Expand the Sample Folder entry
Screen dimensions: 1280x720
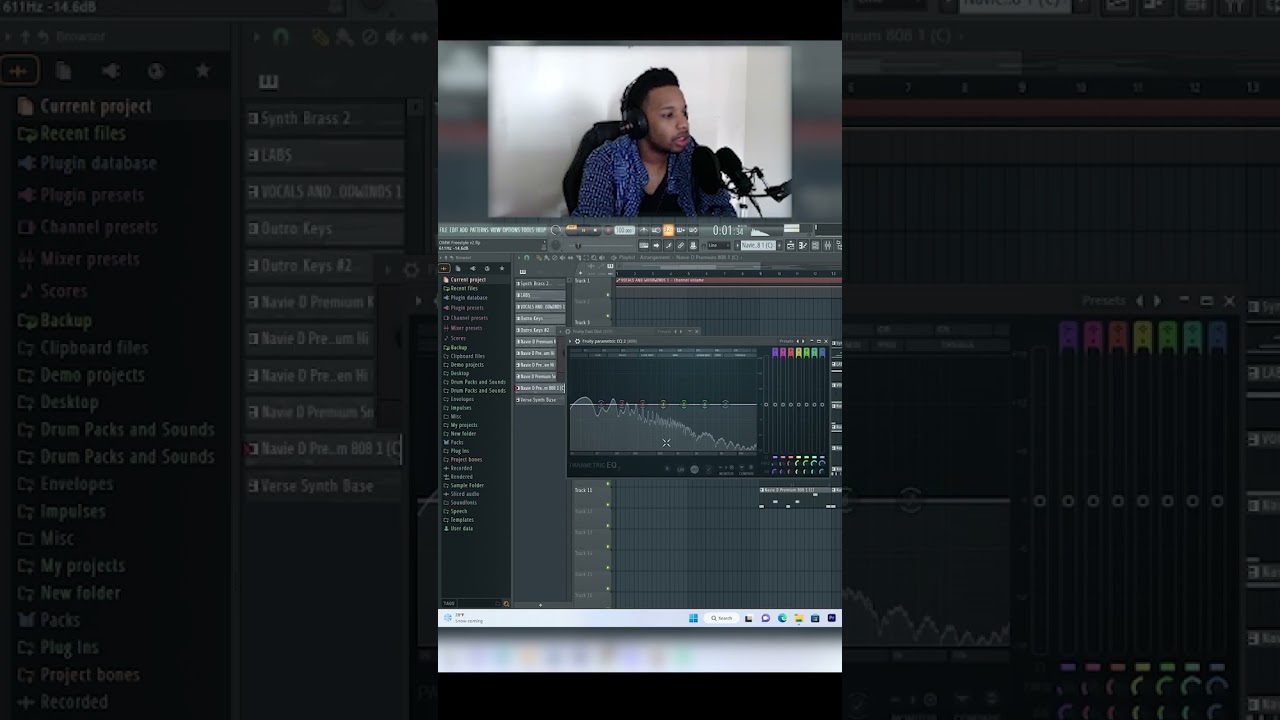[x=467, y=485]
